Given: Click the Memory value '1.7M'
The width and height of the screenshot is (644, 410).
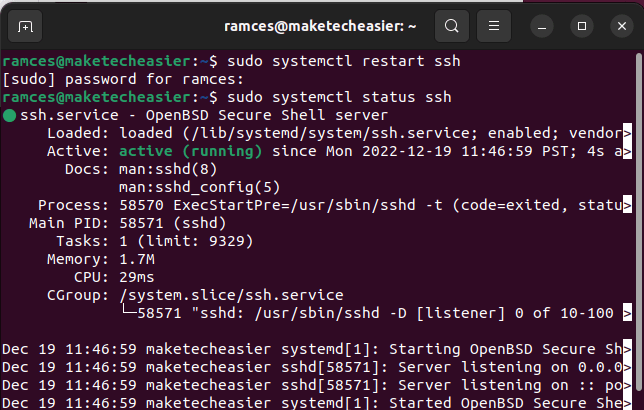Looking at the screenshot, I should click(x=137, y=260).
